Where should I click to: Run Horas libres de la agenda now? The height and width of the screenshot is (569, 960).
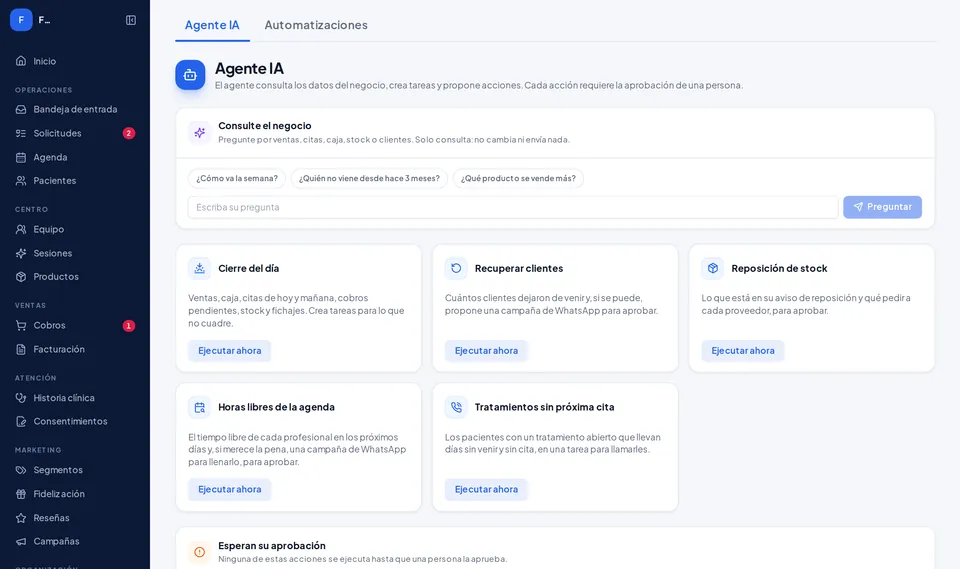pos(230,489)
